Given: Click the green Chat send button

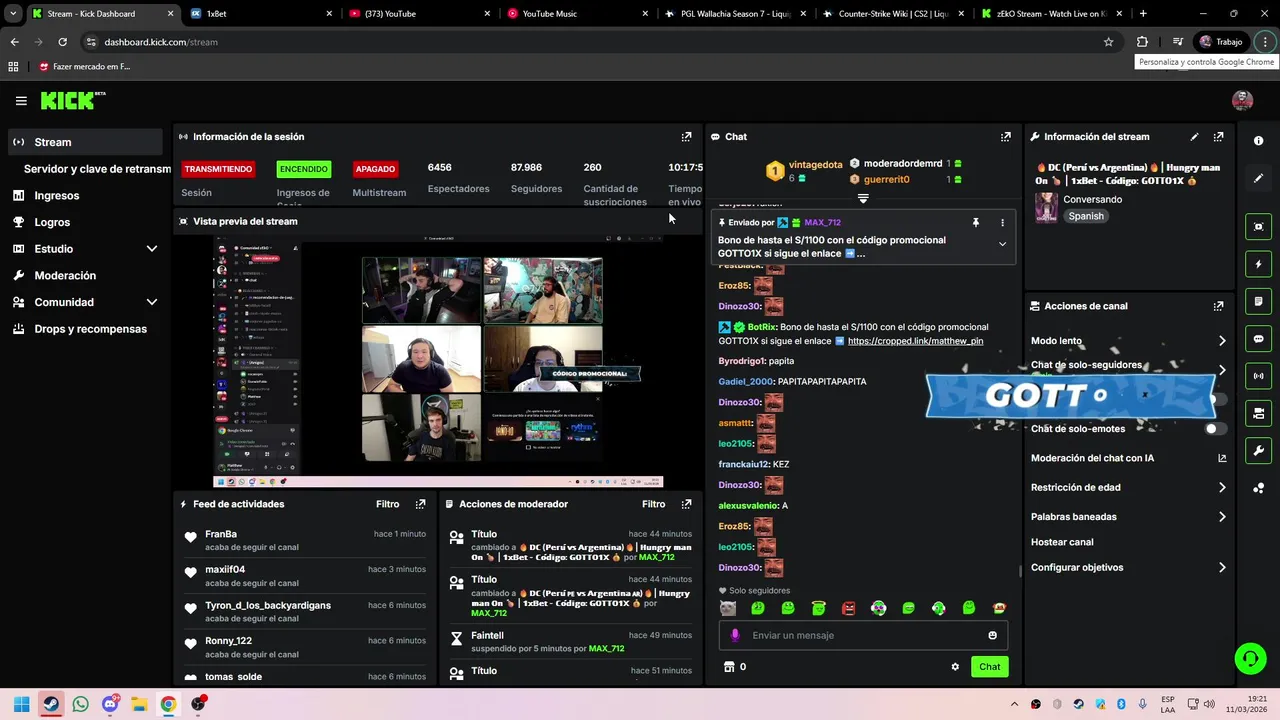Looking at the screenshot, I should [x=989, y=667].
